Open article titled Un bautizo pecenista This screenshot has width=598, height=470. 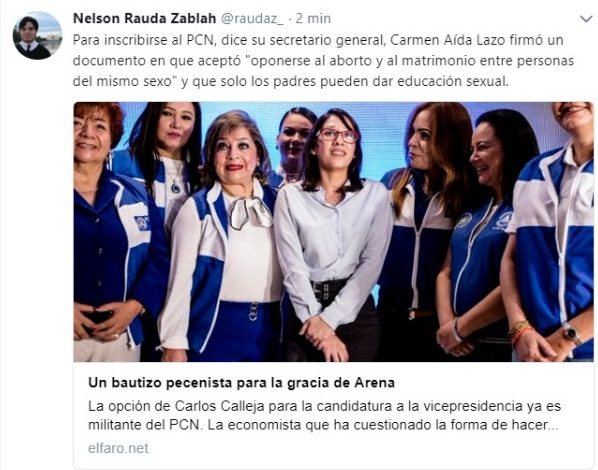(x=241, y=383)
